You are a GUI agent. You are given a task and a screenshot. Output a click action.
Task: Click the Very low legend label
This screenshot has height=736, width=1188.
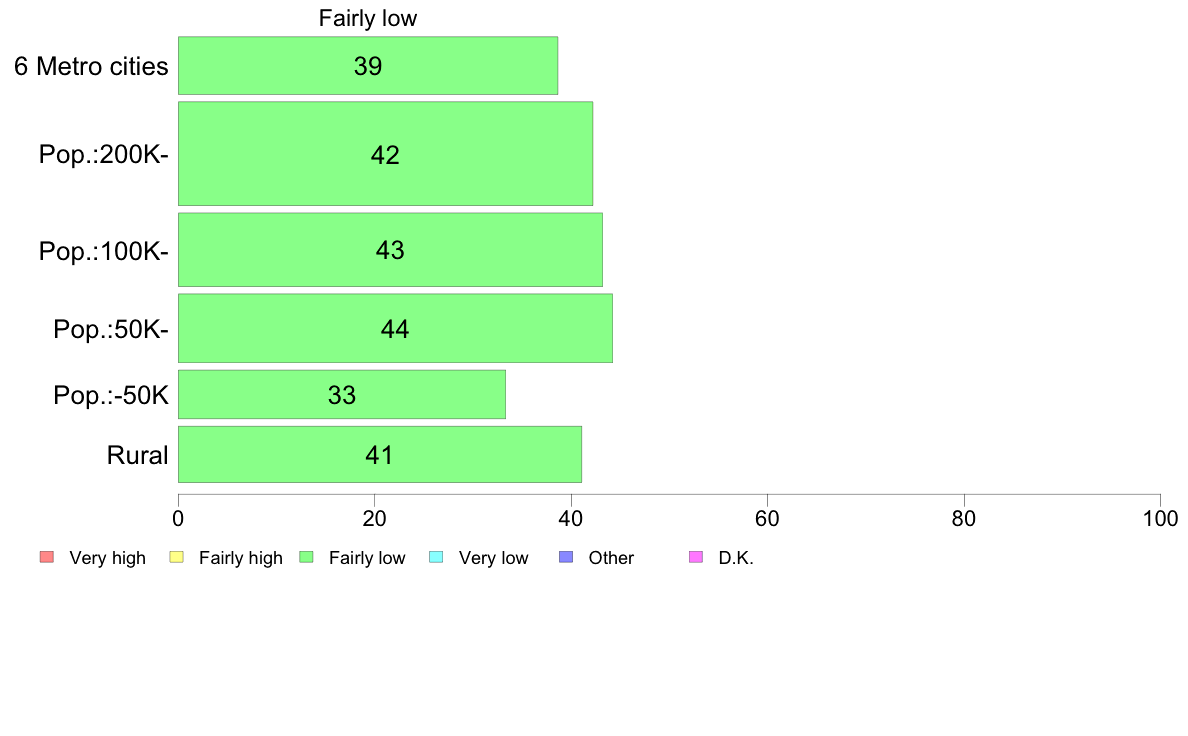click(x=493, y=558)
